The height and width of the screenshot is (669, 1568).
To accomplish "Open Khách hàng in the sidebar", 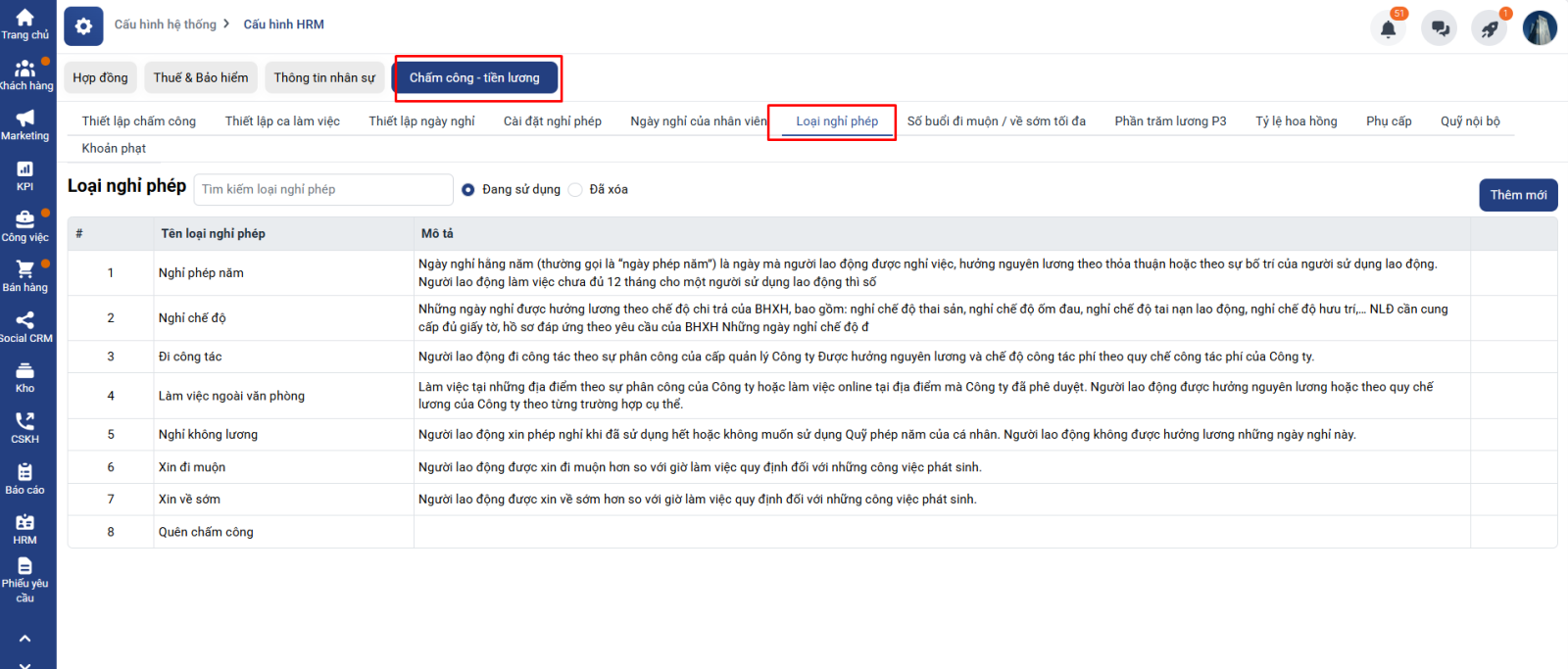I will point(24,70).
